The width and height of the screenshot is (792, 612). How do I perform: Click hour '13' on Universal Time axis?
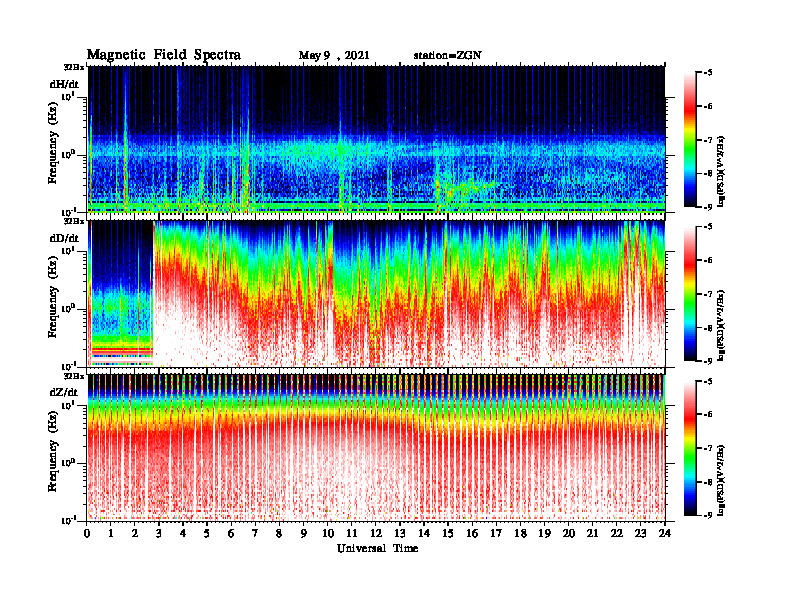(x=400, y=534)
